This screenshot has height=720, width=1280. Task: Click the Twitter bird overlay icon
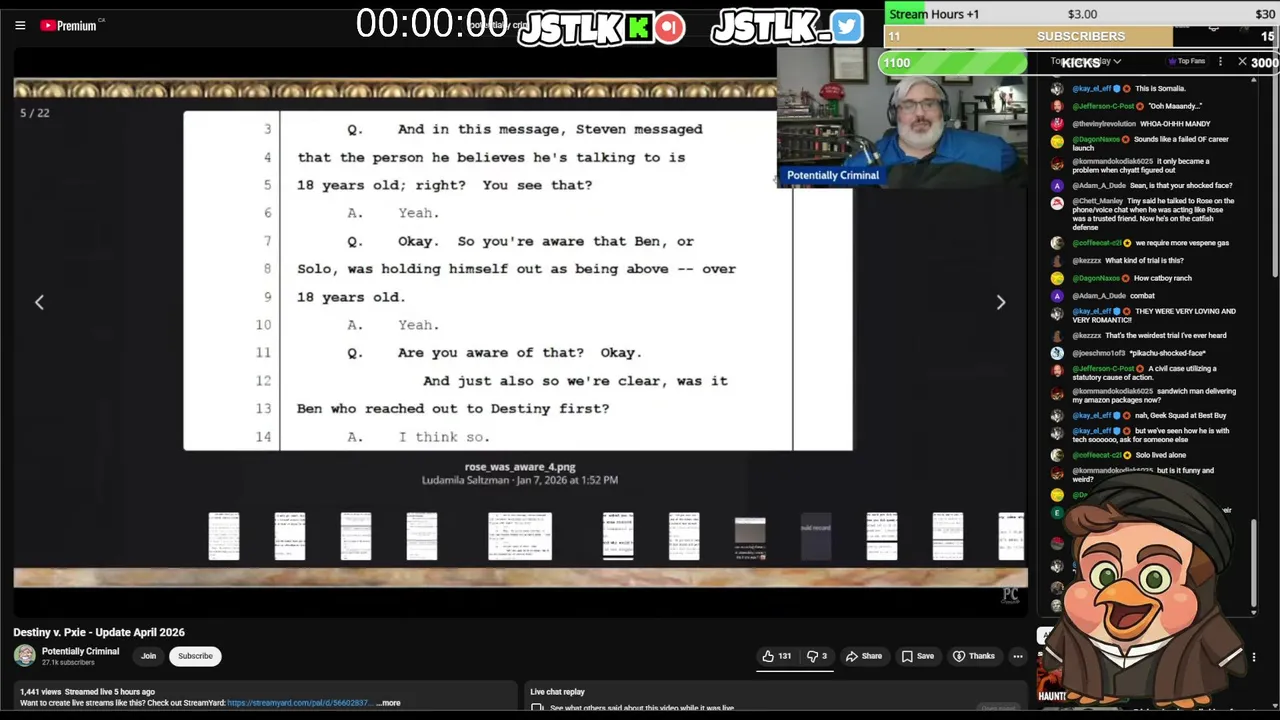[846, 27]
